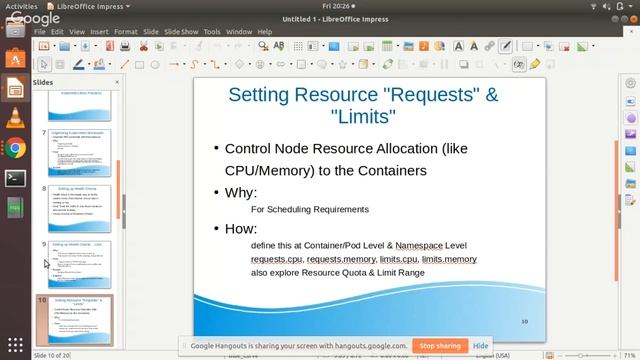Select the Rectangle drawing tool

pyautogui.click(x=140, y=64)
